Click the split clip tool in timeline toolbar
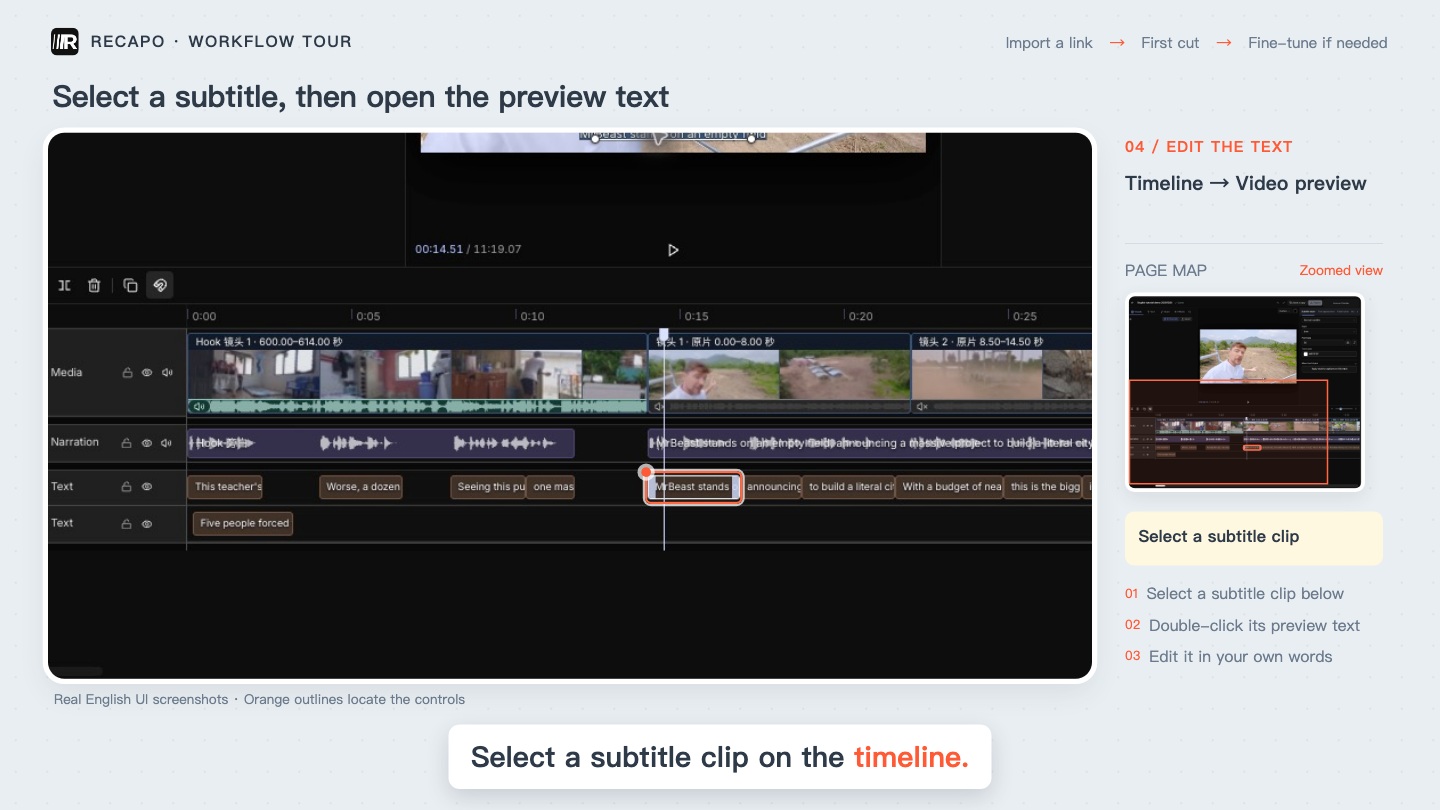Viewport: 1440px width, 810px height. pyautogui.click(x=64, y=285)
